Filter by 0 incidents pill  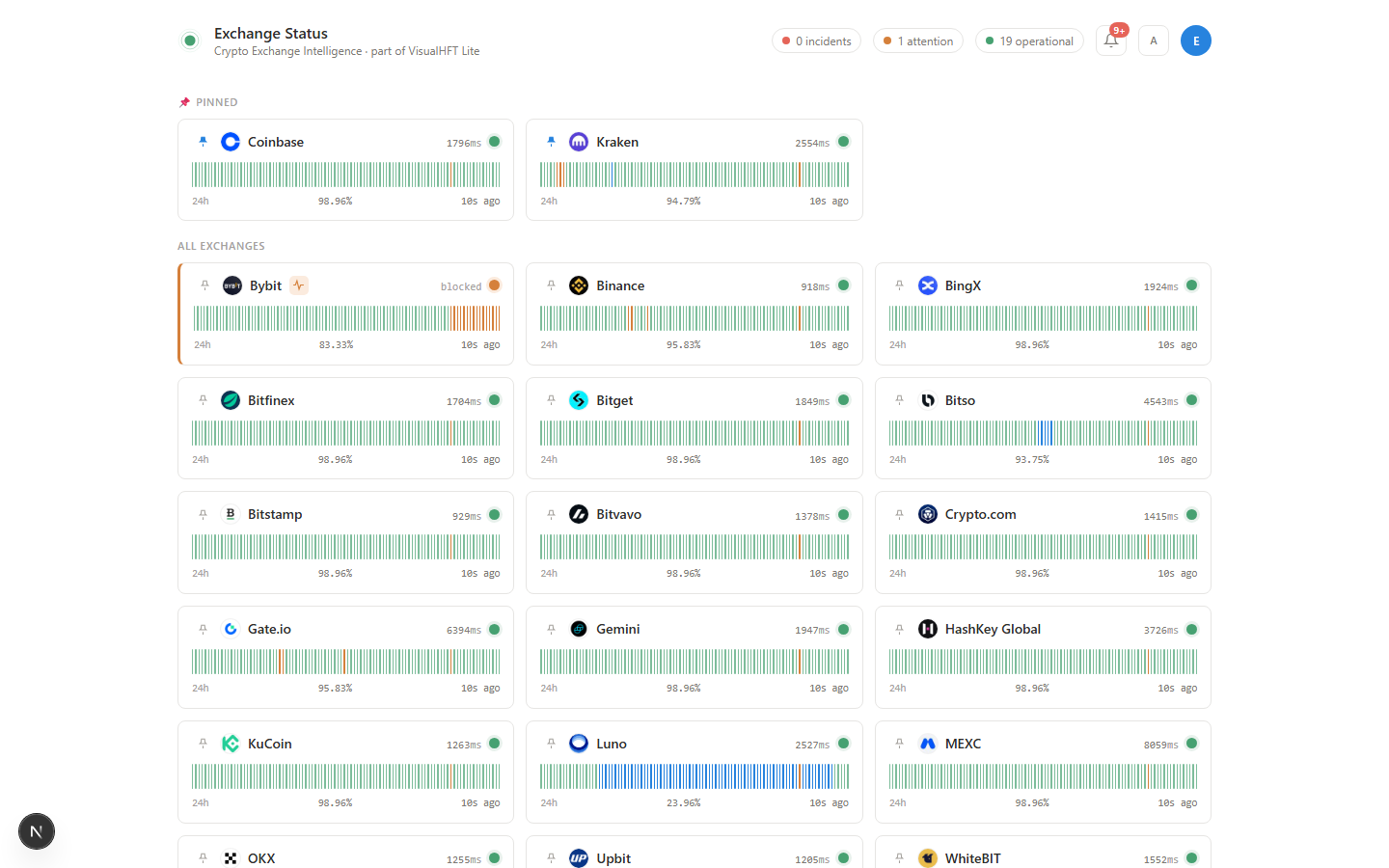pyautogui.click(x=817, y=41)
